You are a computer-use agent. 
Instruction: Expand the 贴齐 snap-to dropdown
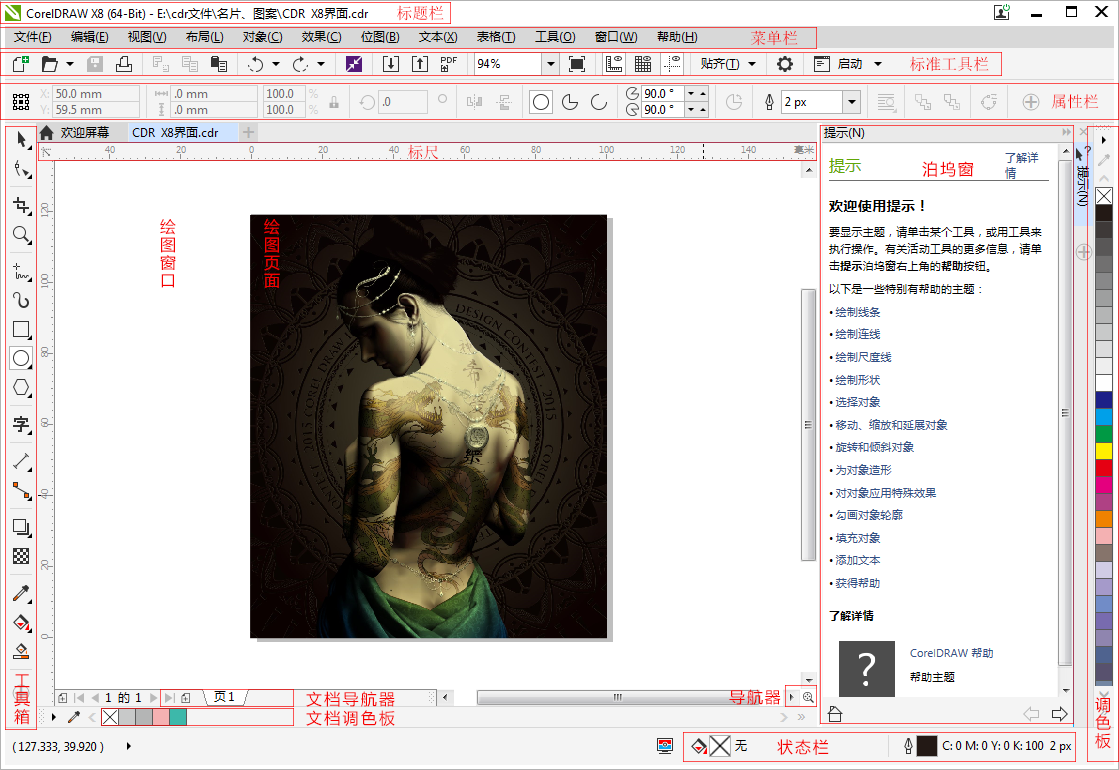pyautogui.click(x=751, y=64)
